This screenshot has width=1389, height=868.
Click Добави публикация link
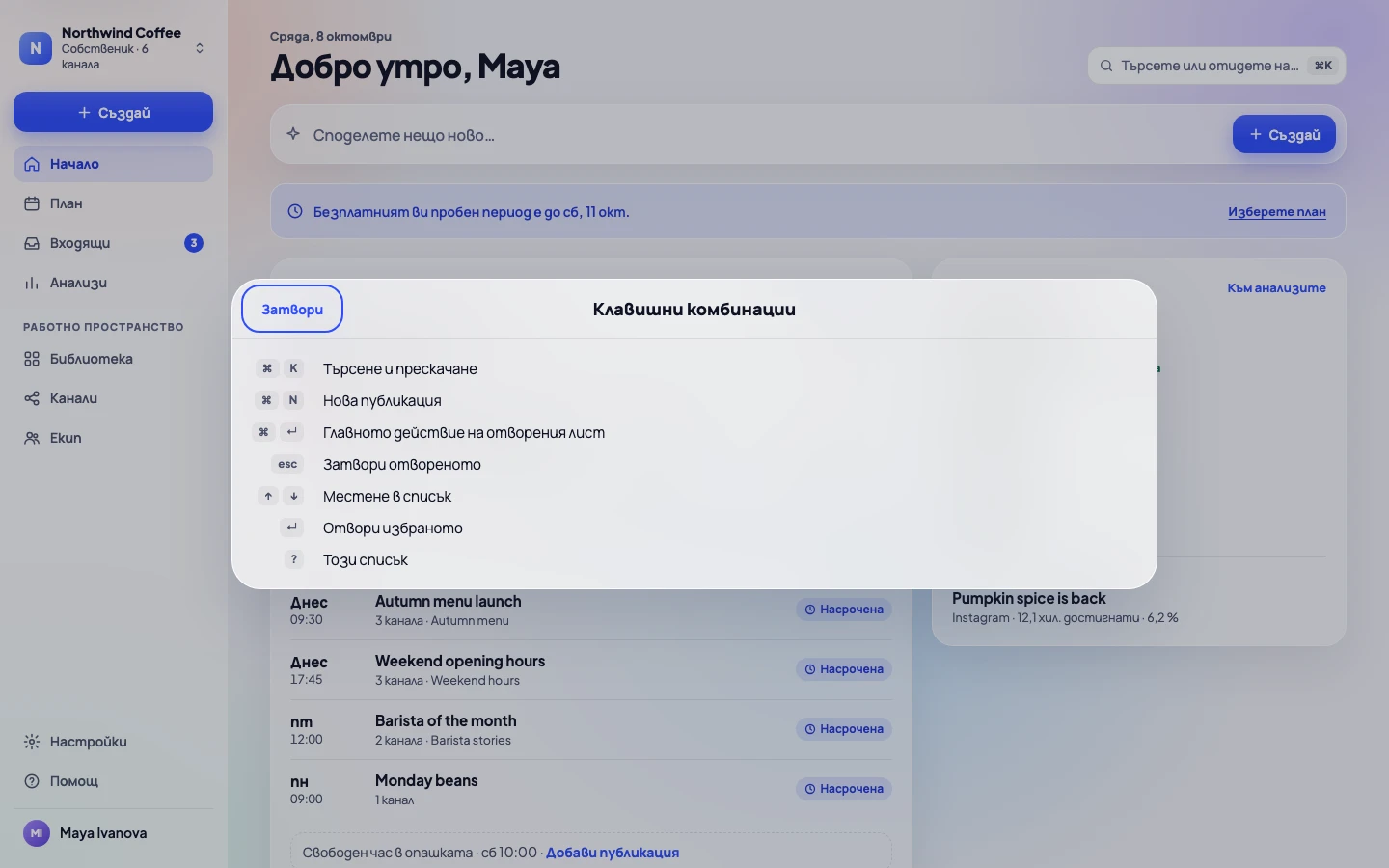(613, 853)
